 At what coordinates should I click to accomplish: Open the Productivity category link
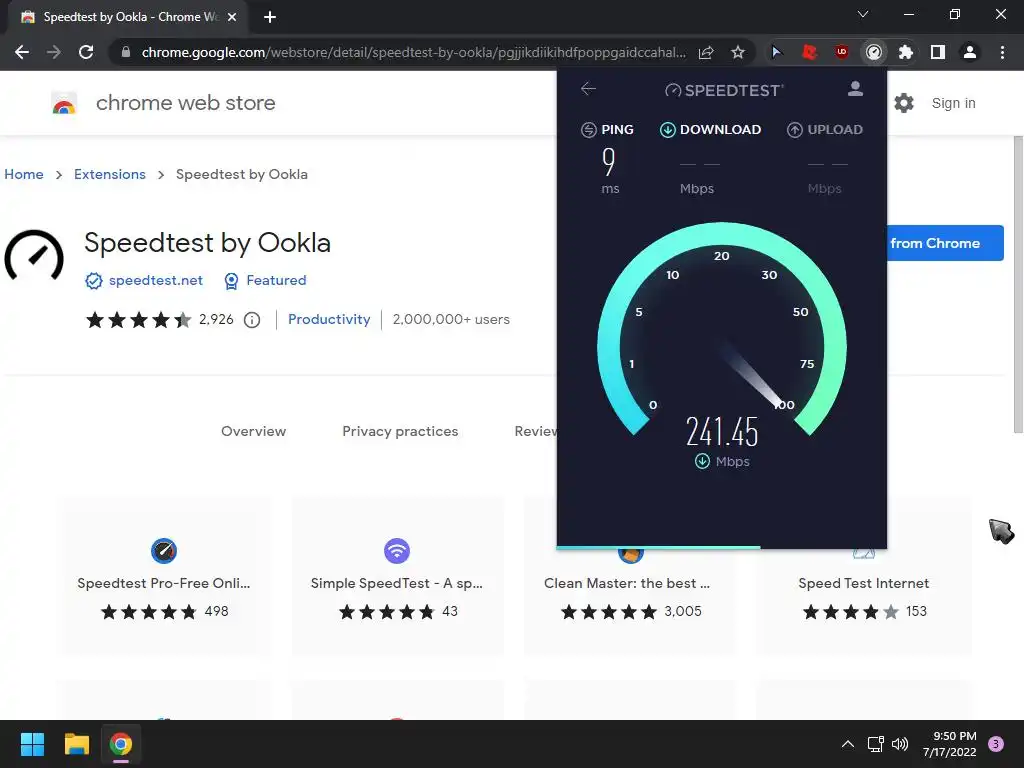click(329, 319)
